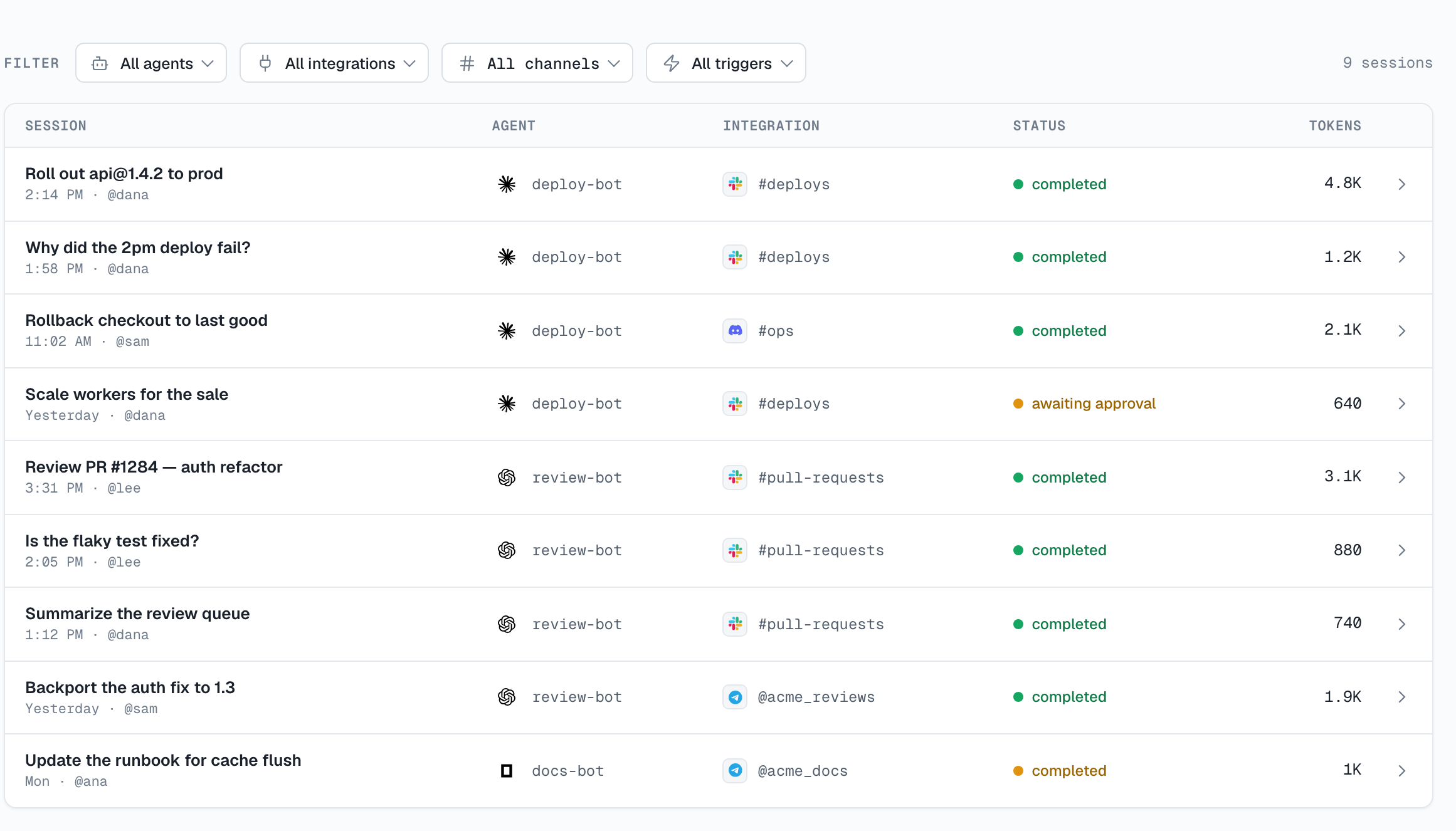Click the '9 sessions' count text
Image resolution: width=1456 pixels, height=831 pixels.
click(1388, 63)
